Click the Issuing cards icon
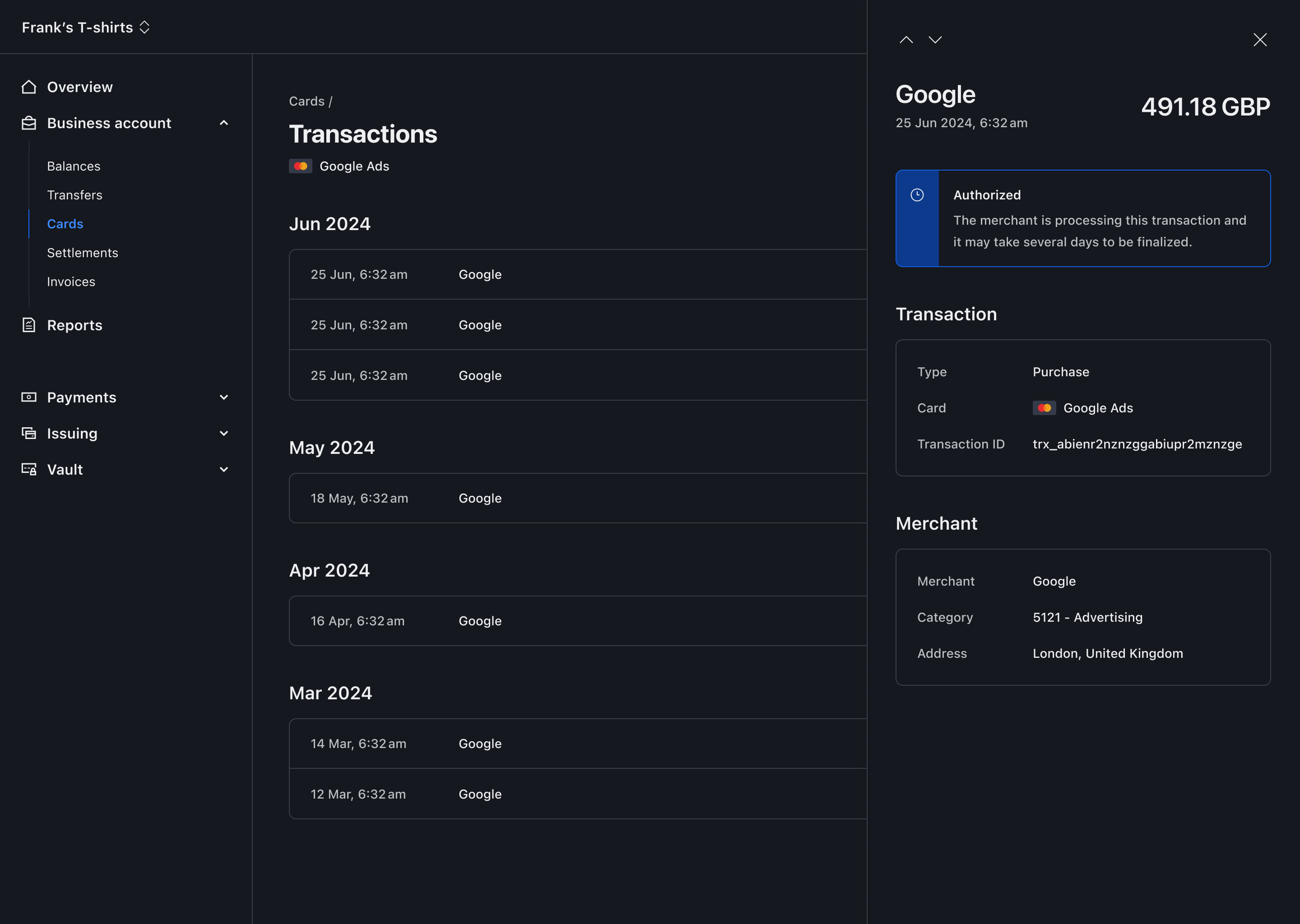The height and width of the screenshot is (924, 1300). 29,433
